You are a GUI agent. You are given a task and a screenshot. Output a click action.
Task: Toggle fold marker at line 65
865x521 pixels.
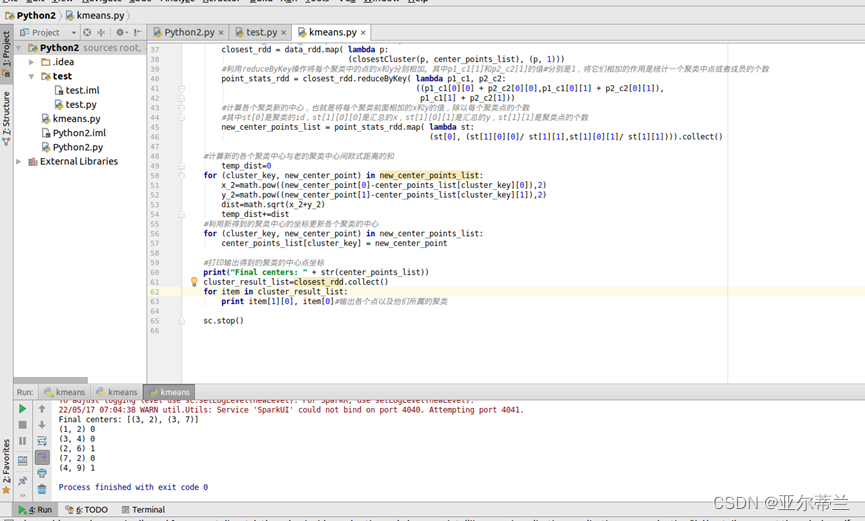(181, 321)
